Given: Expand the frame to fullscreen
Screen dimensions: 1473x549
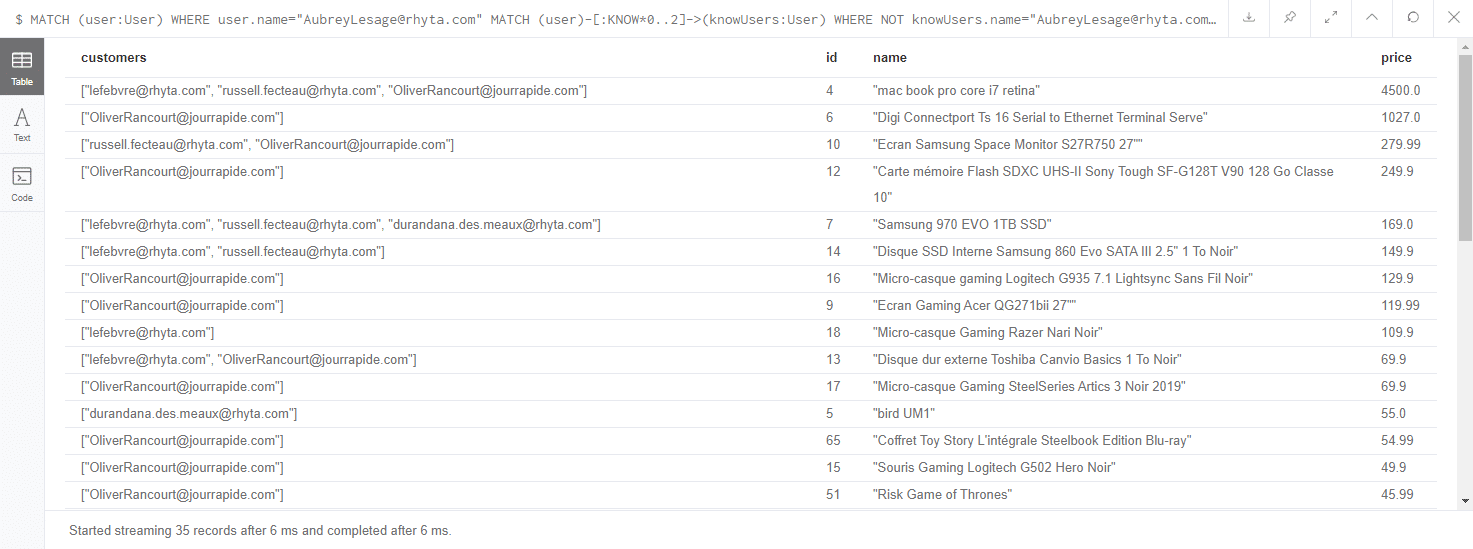Looking at the screenshot, I should tap(1330, 18).
